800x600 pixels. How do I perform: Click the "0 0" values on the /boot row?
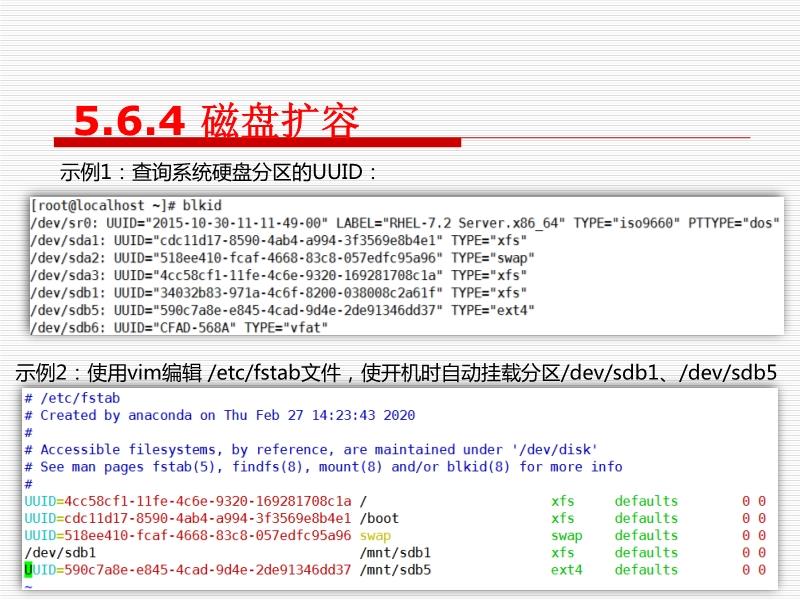[x=754, y=518]
